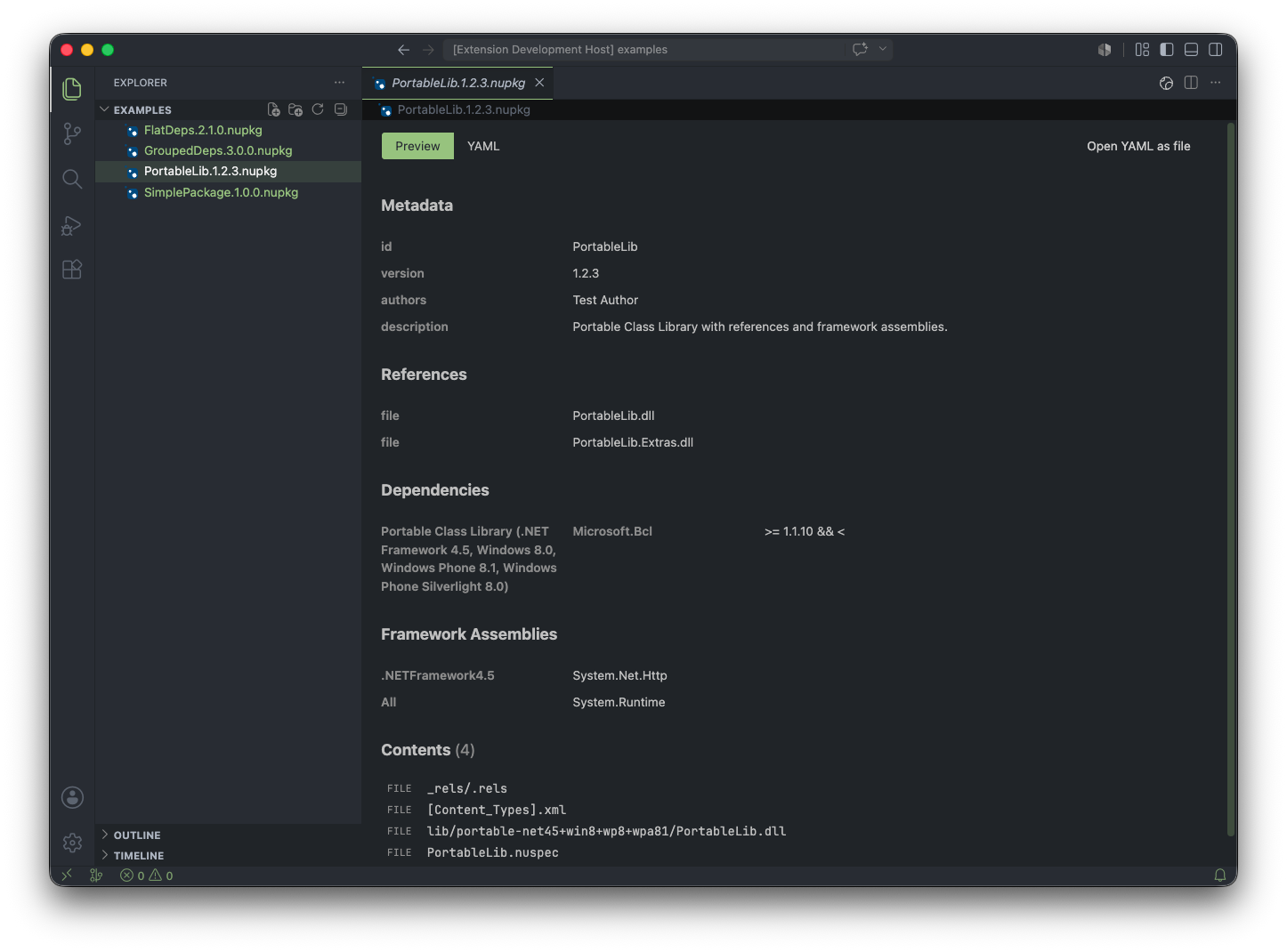Screen dimensions: 1287x952
Task: Open the Explorer view in activity bar
Action: (72, 89)
